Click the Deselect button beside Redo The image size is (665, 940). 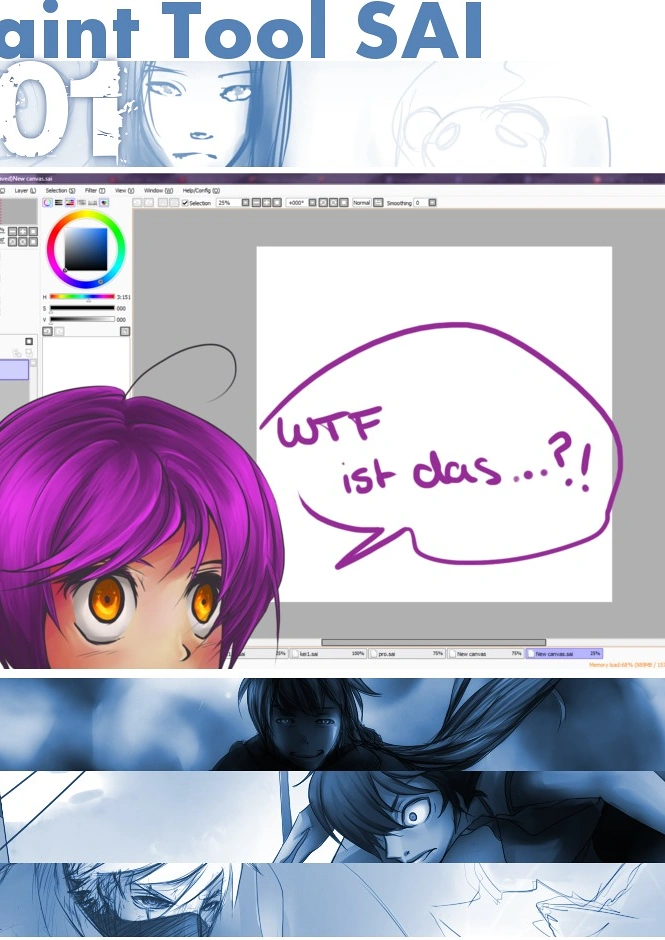[163, 203]
